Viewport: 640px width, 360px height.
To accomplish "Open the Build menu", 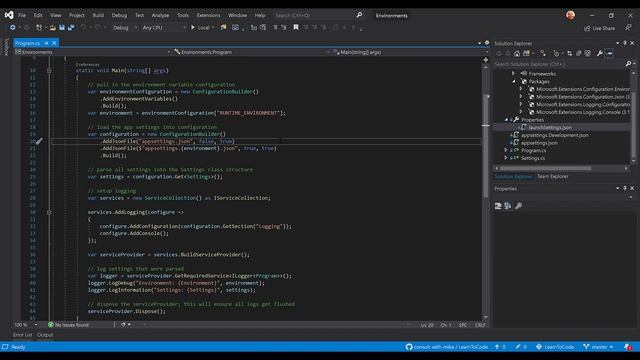I will pyautogui.click(x=98, y=15).
